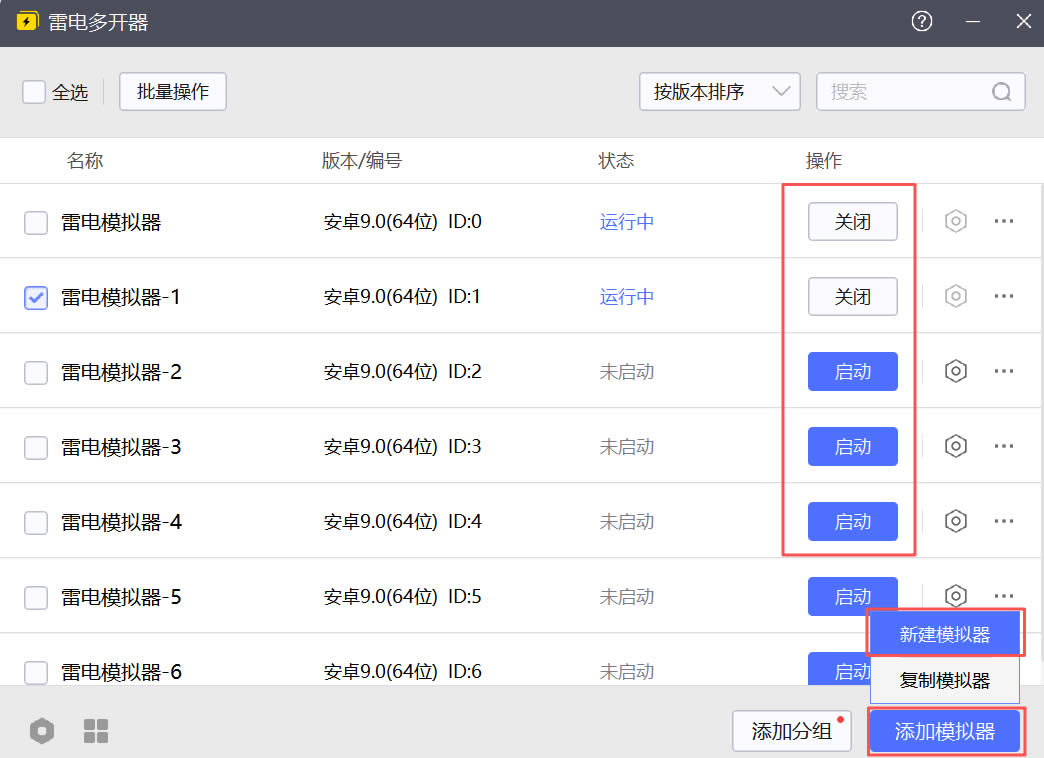Open settings for 雷电模拟器-2
The height and width of the screenshot is (758, 1044).
(956, 371)
